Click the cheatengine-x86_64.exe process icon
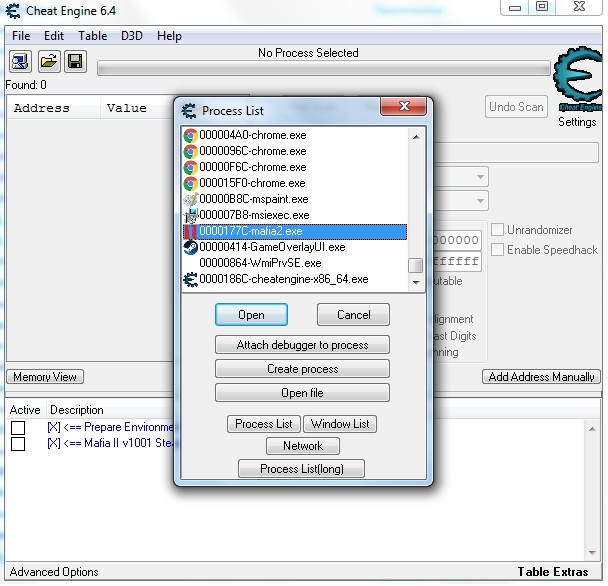The height and width of the screenshot is (586, 608). coord(190,279)
